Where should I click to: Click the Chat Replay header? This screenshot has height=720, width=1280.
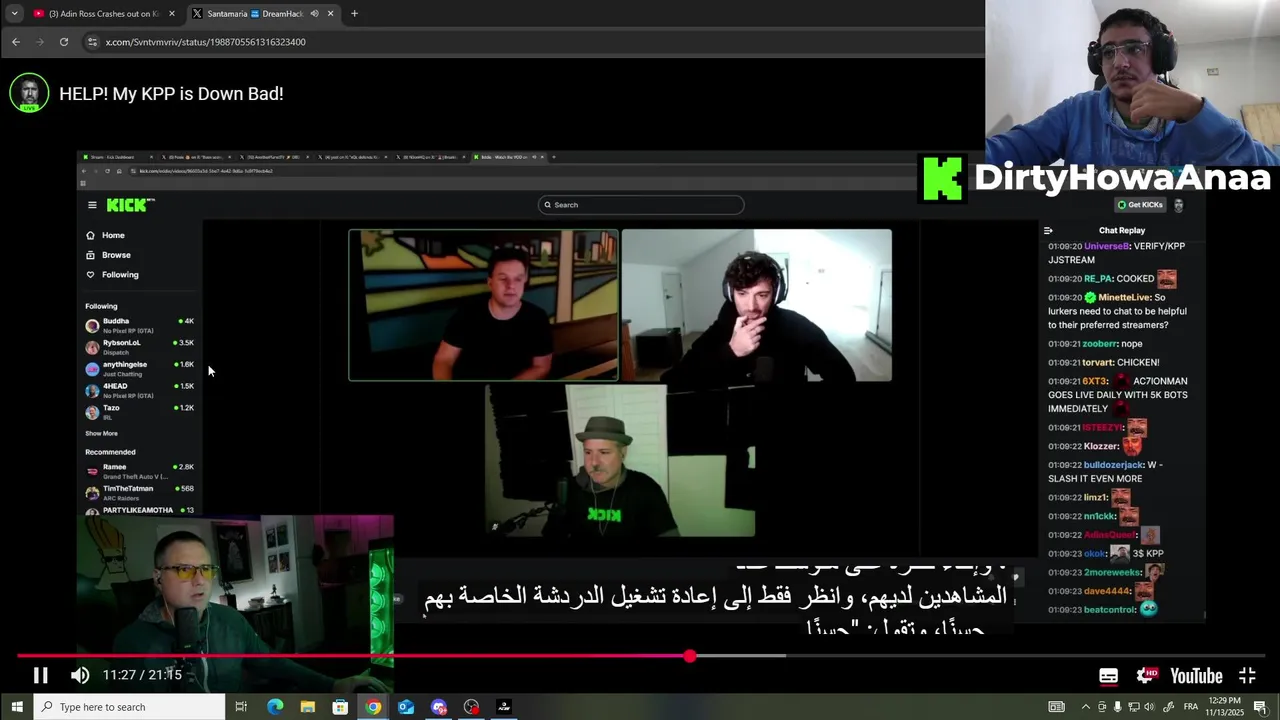[x=1122, y=230]
